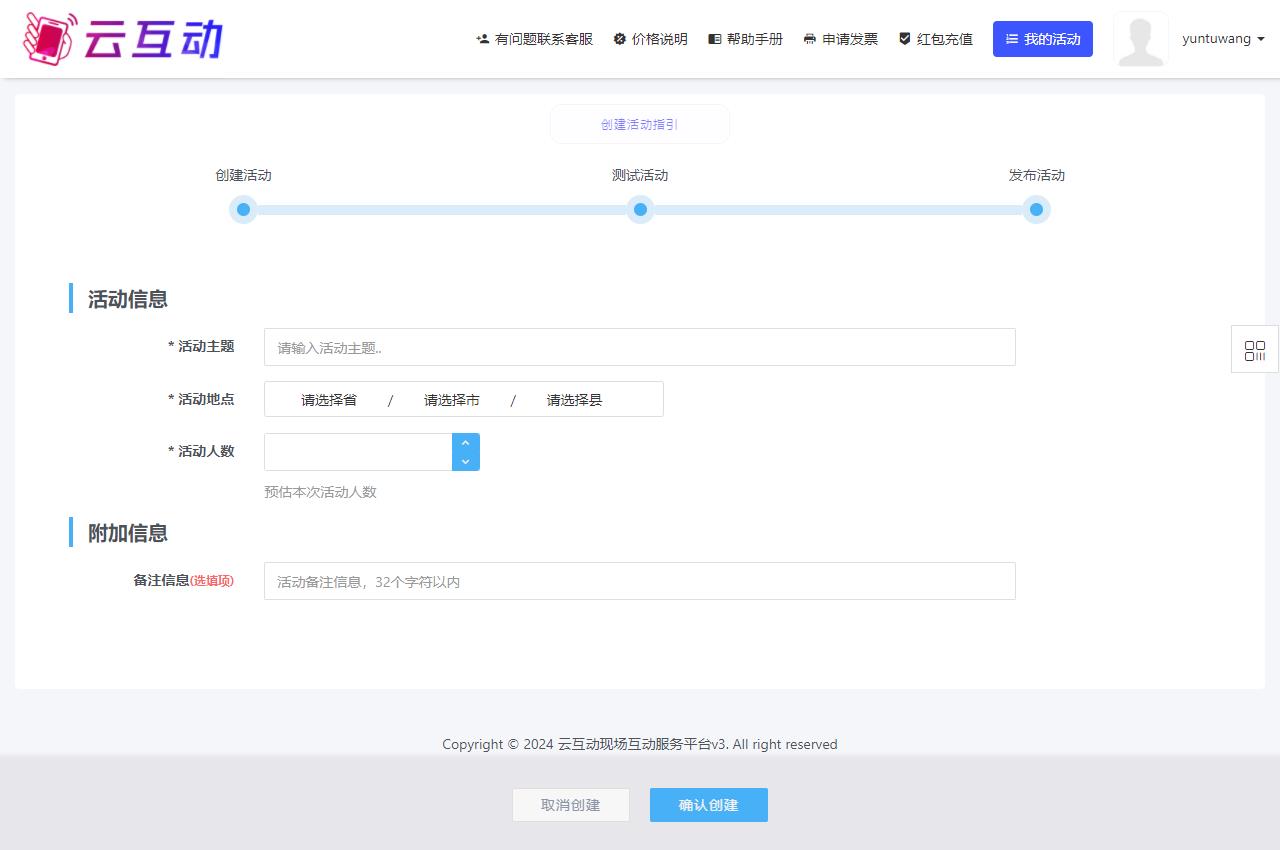Click the user avatar image
The width and height of the screenshot is (1280, 850).
[1141, 39]
